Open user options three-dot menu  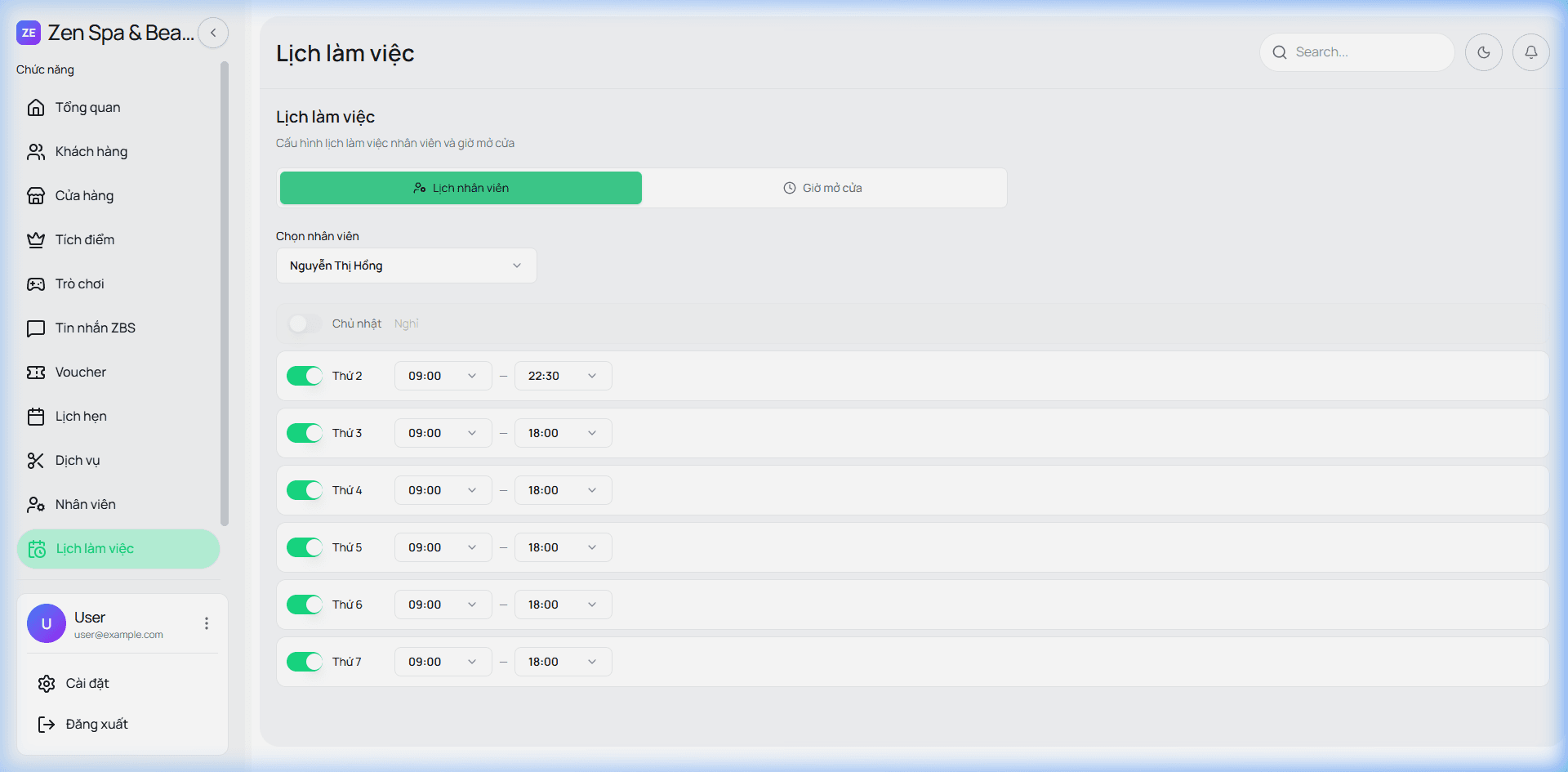[x=207, y=623]
